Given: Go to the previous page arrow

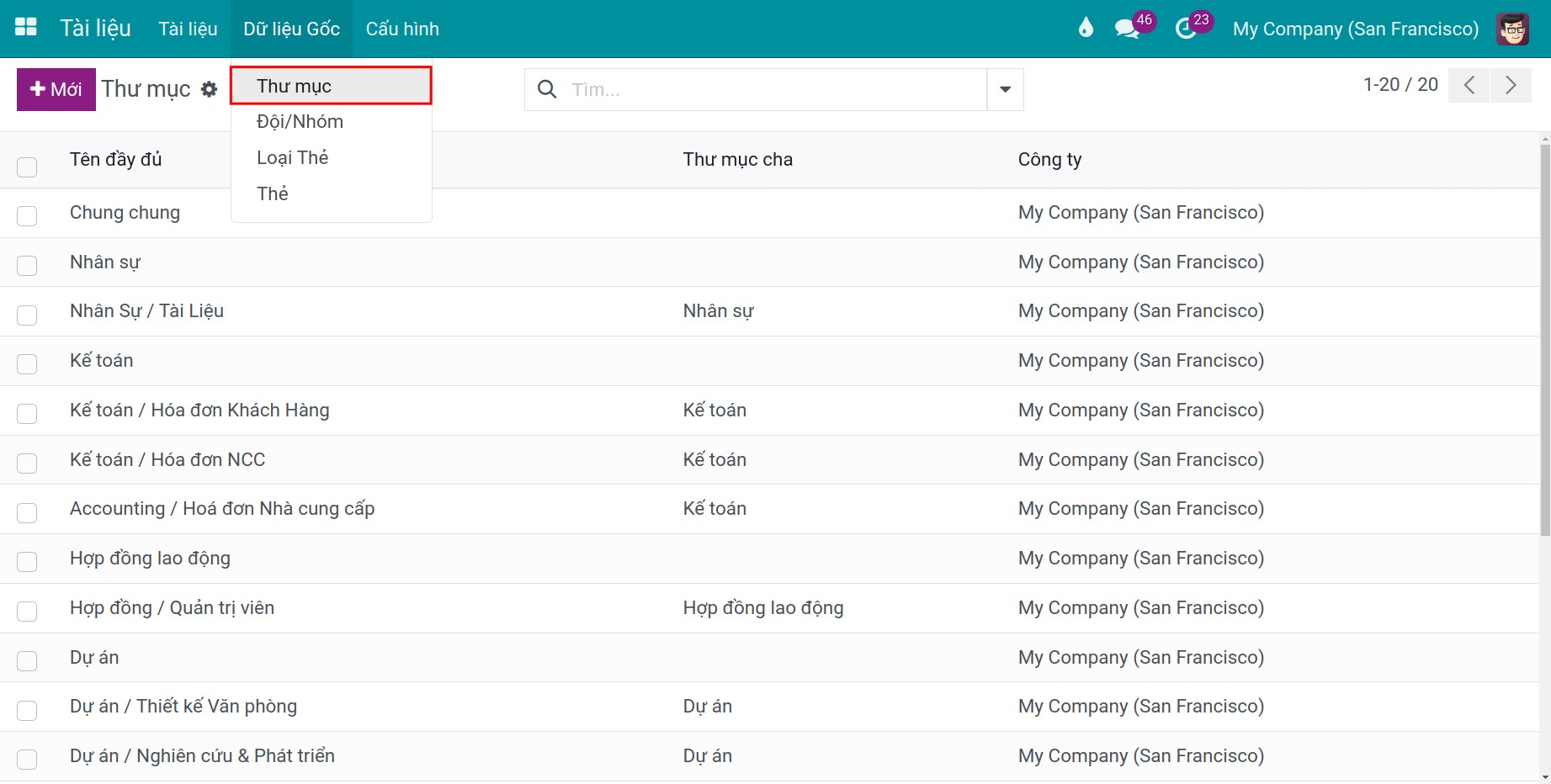Looking at the screenshot, I should click(1469, 85).
